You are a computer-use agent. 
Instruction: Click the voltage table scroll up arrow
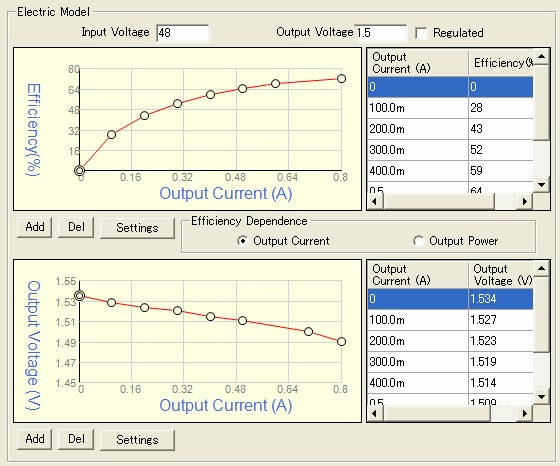pos(541,269)
